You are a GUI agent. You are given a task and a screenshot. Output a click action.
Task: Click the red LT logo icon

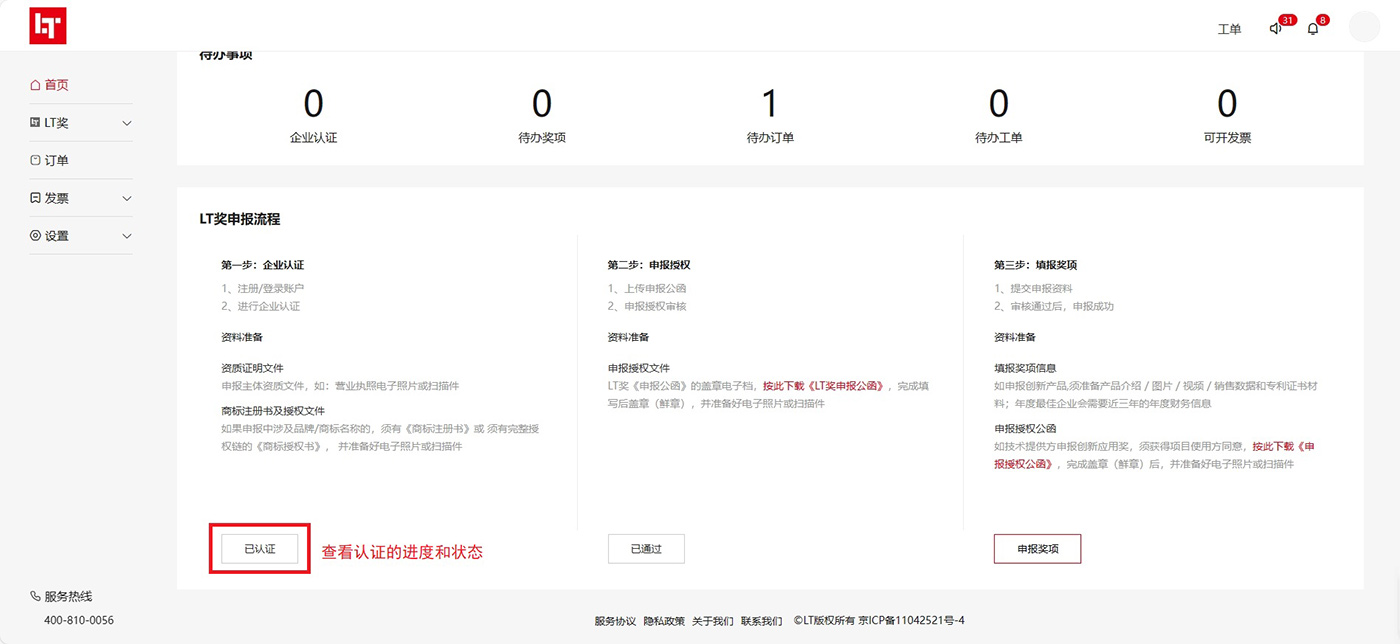48,26
